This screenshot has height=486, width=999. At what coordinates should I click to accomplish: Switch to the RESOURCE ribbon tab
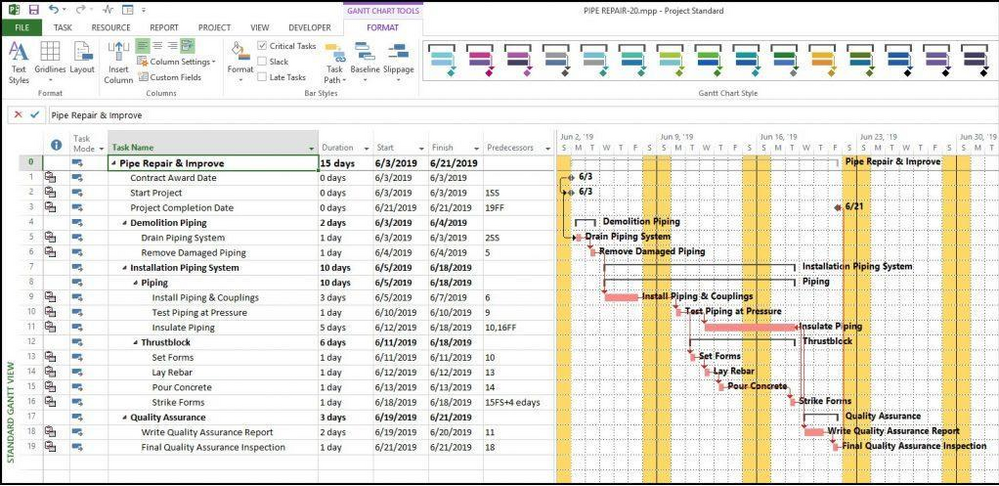tap(111, 28)
